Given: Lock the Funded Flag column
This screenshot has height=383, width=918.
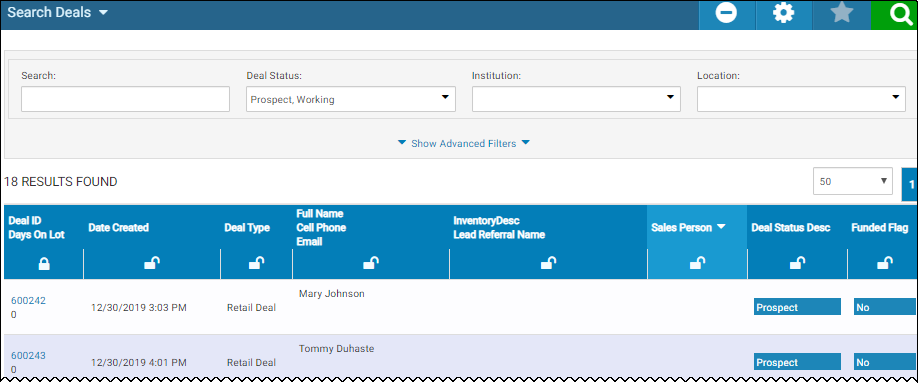Looking at the screenshot, I should (885, 264).
